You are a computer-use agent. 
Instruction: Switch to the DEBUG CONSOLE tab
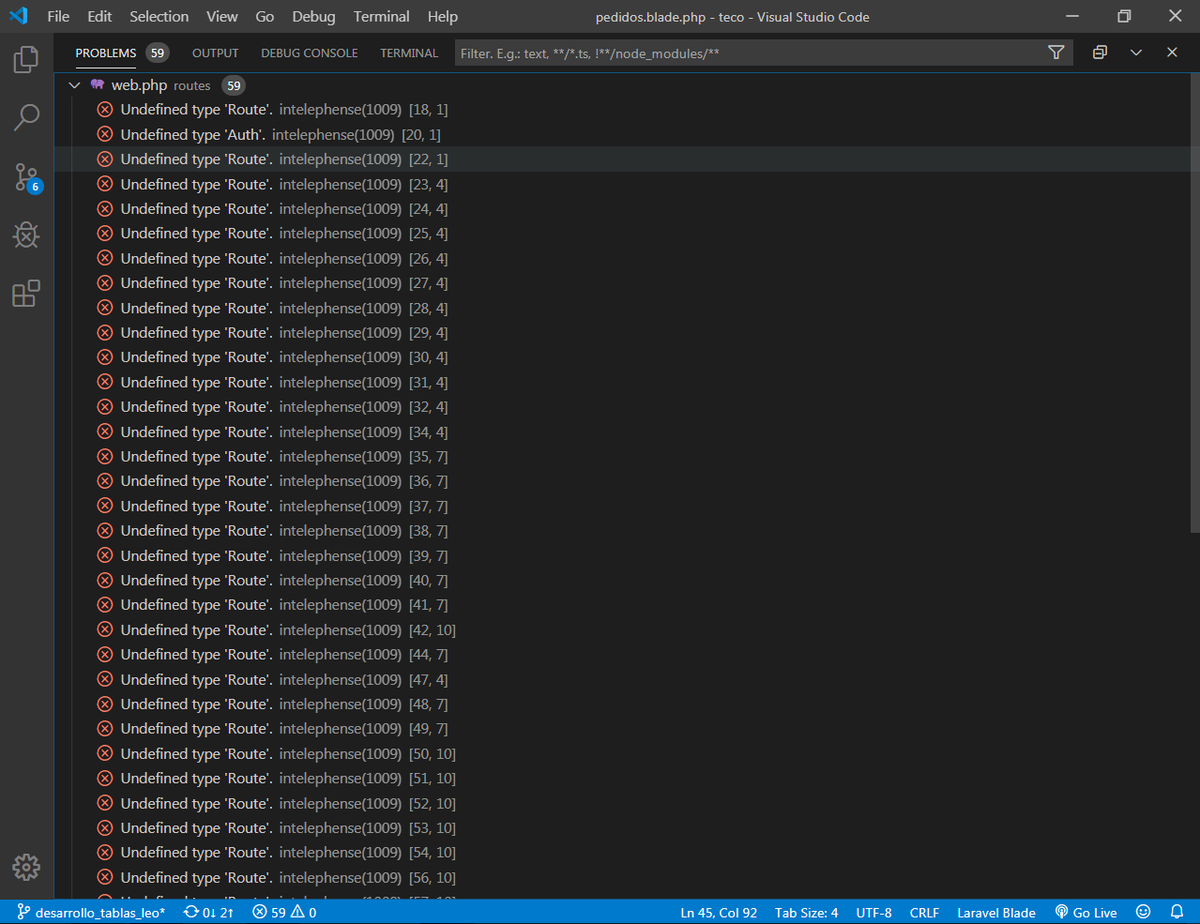(309, 53)
